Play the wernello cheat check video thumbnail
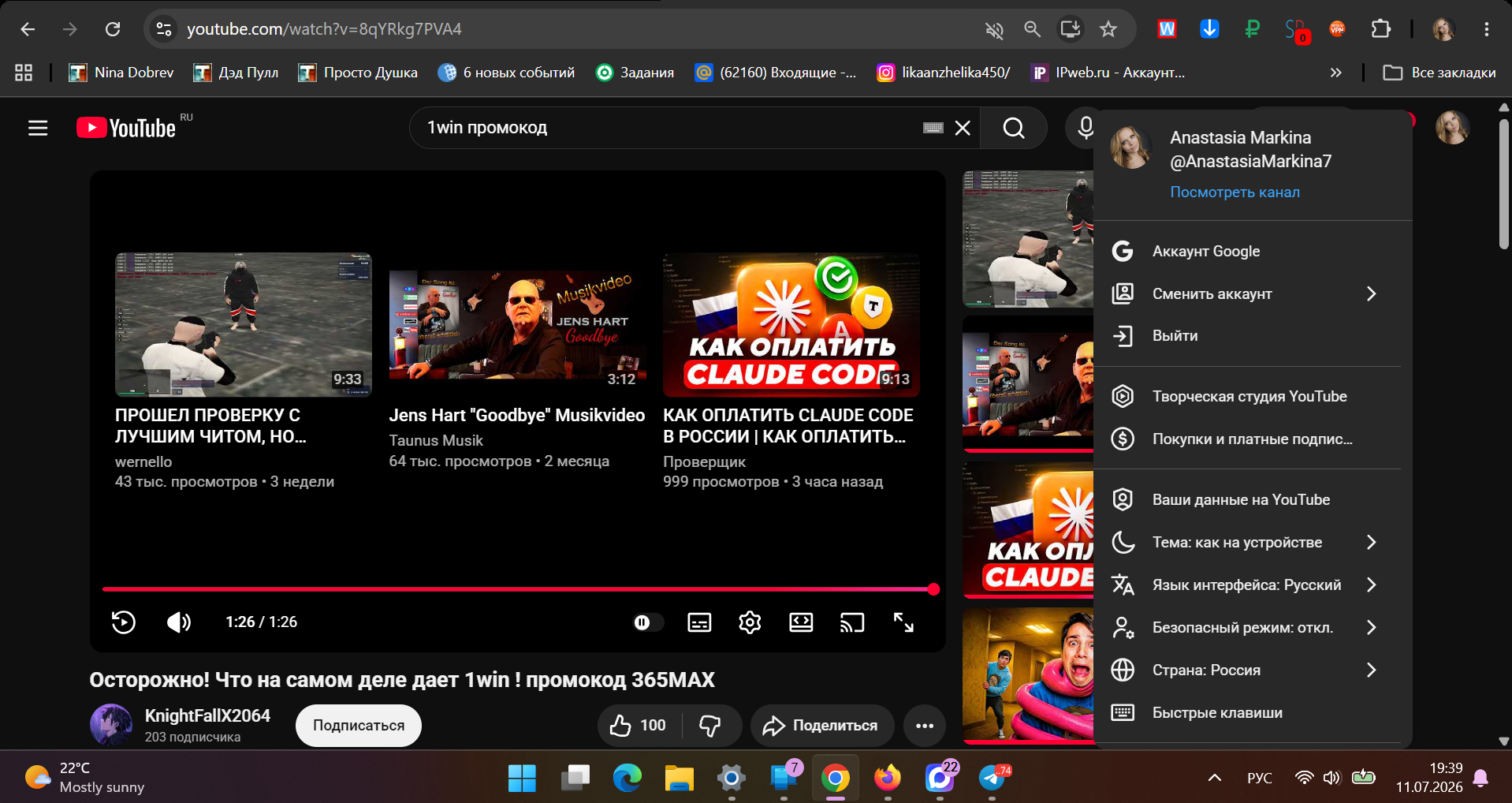Image resolution: width=1512 pixels, height=803 pixels. pos(244,324)
